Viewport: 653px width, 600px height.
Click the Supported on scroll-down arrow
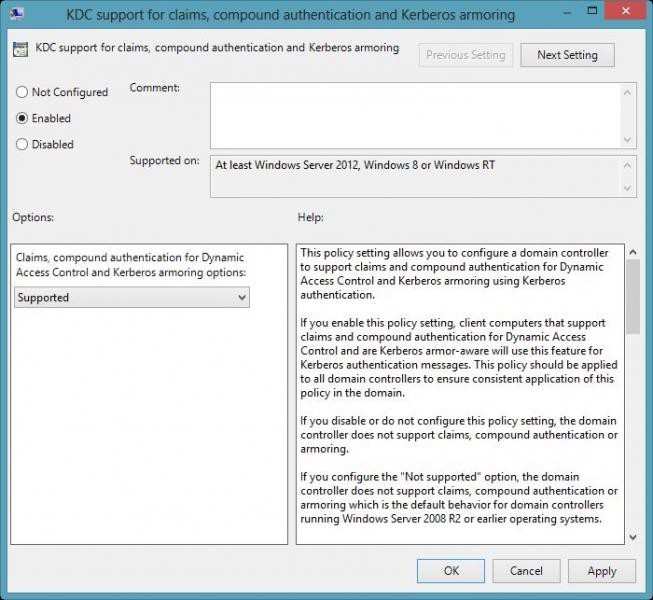point(628,188)
